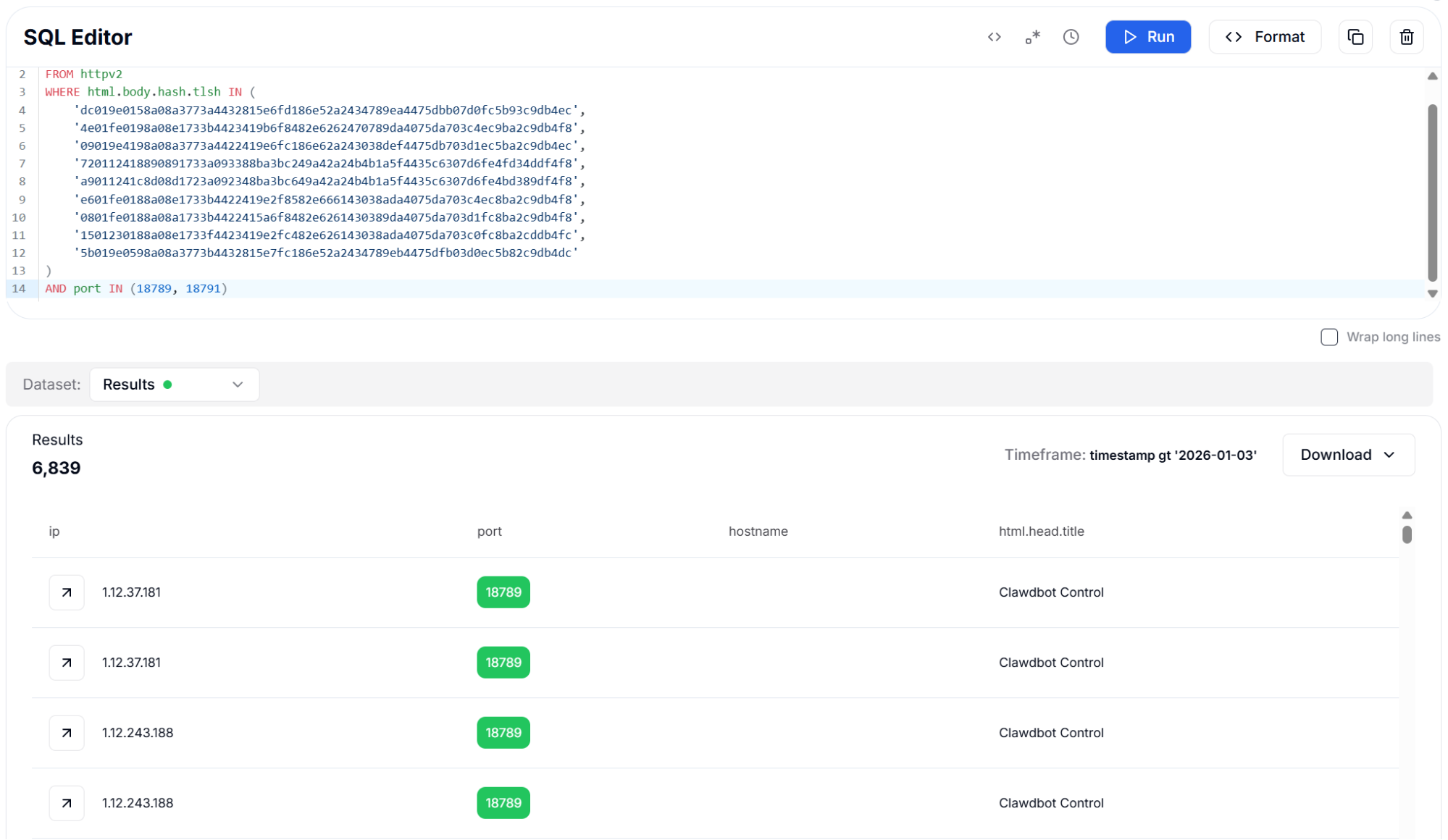Place cursor on line 14 of editor

pyautogui.click(x=362, y=289)
